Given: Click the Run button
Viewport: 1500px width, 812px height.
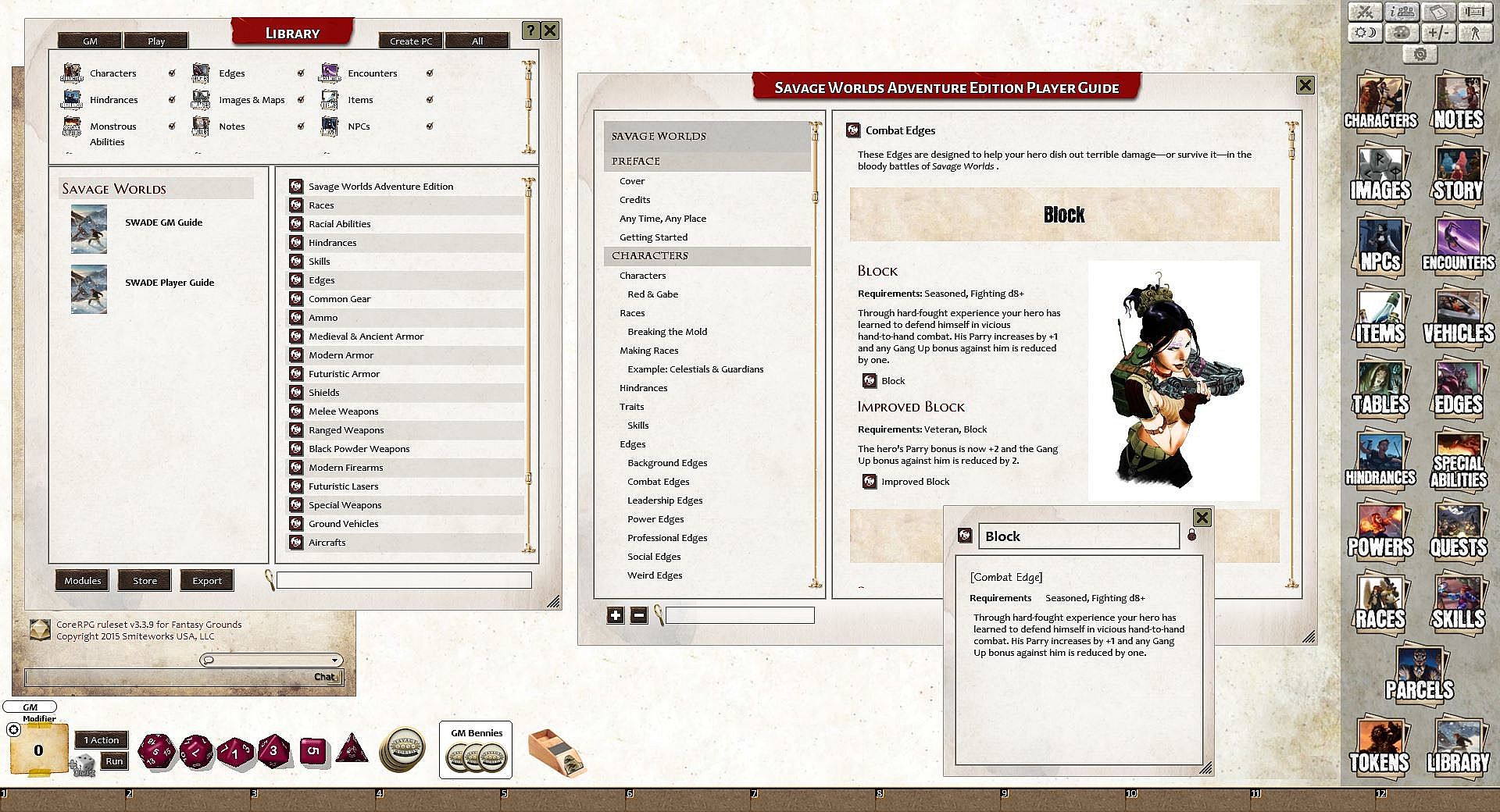Looking at the screenshot, I should click(x=114, y=761).
